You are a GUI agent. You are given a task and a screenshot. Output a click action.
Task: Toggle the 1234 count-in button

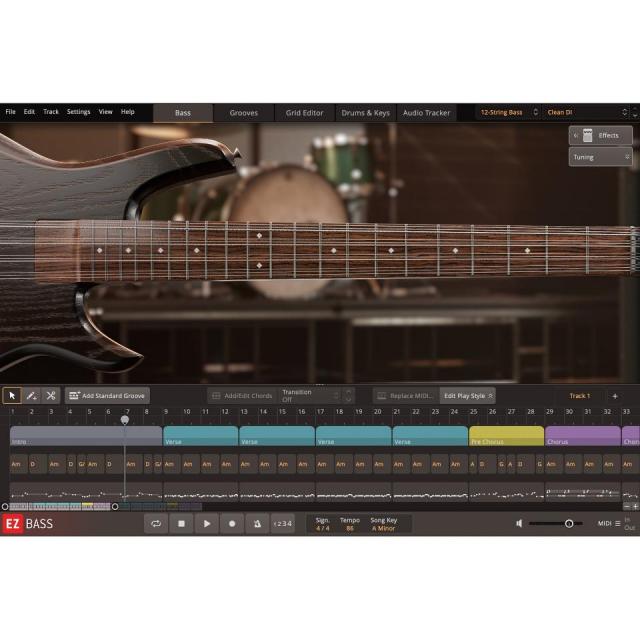(x=283, y=523)
